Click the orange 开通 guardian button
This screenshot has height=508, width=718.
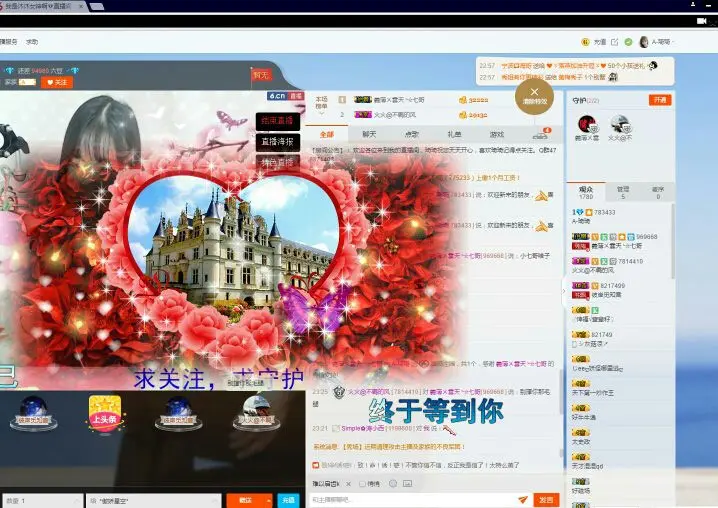click(x=660, y=100)
